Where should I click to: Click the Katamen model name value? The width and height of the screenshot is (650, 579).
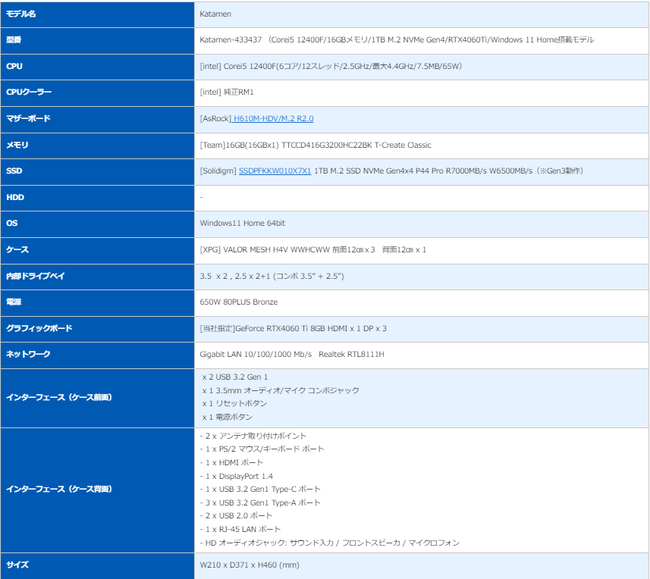[216, 14]
